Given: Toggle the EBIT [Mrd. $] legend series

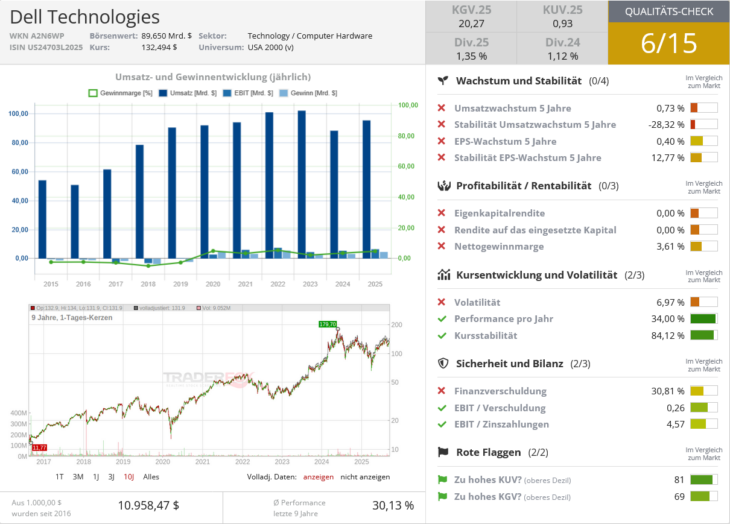Looking at the screenshot, I should pos(248,93).
